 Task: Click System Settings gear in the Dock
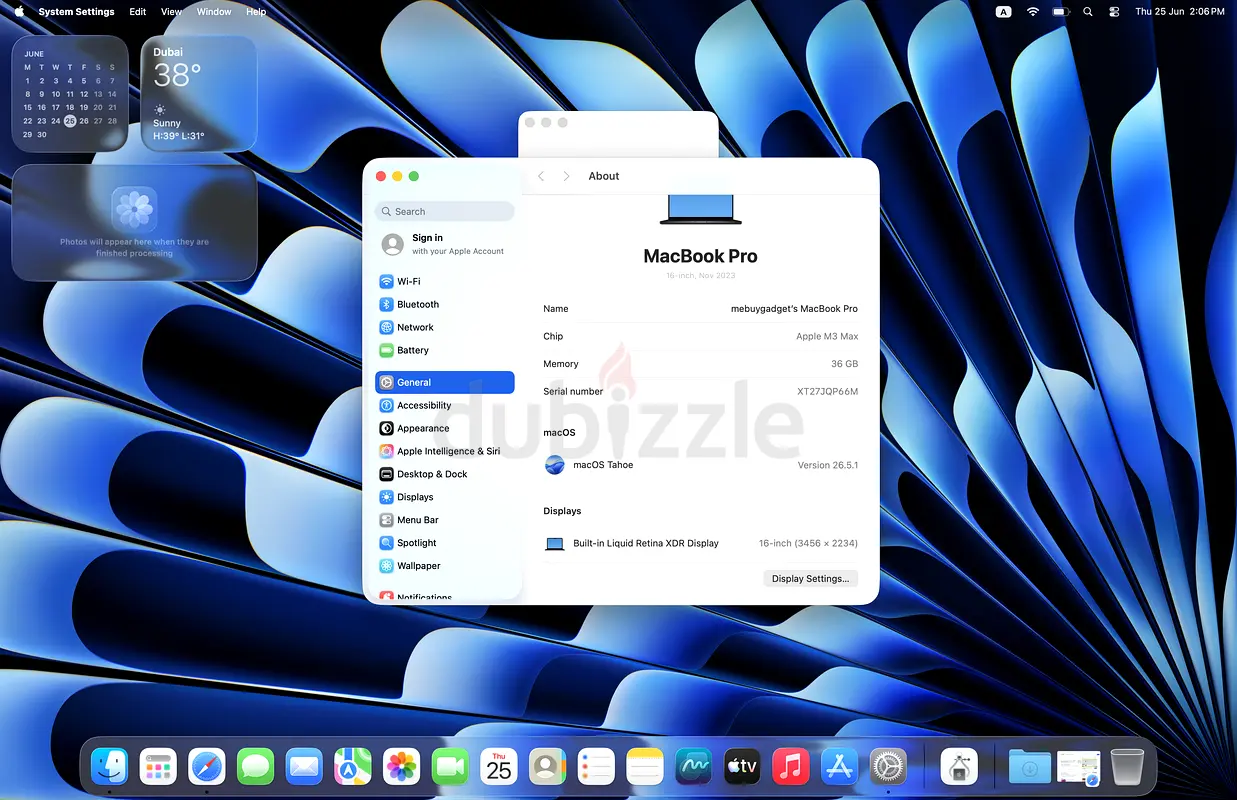(889, 767)
